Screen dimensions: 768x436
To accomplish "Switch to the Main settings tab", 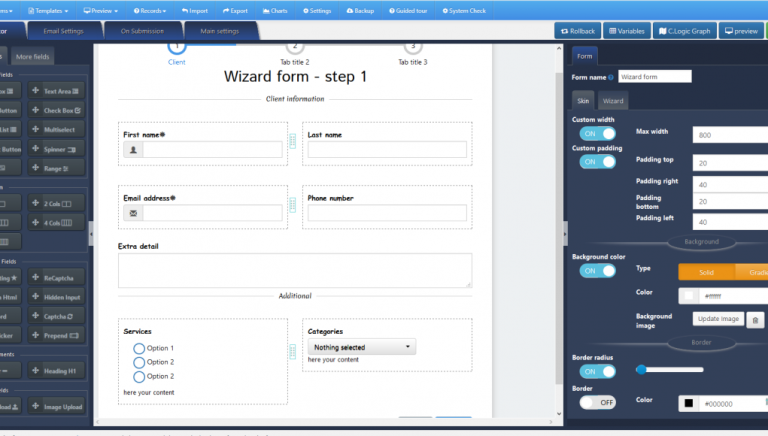I will tap(219, 31).
